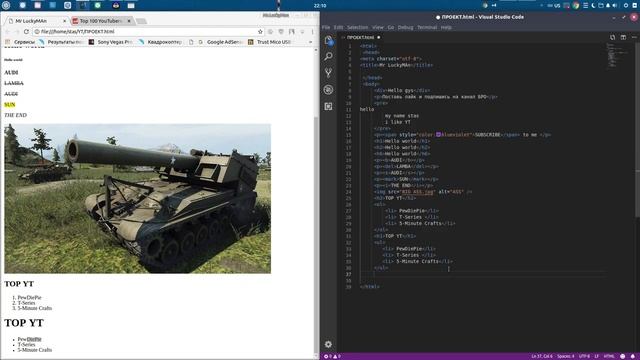This screenshot has height=360, width=640.
Task: Switch to the Mr LuckyMAn browser tab
Action: pyautogui.click(x=36, y=21)
